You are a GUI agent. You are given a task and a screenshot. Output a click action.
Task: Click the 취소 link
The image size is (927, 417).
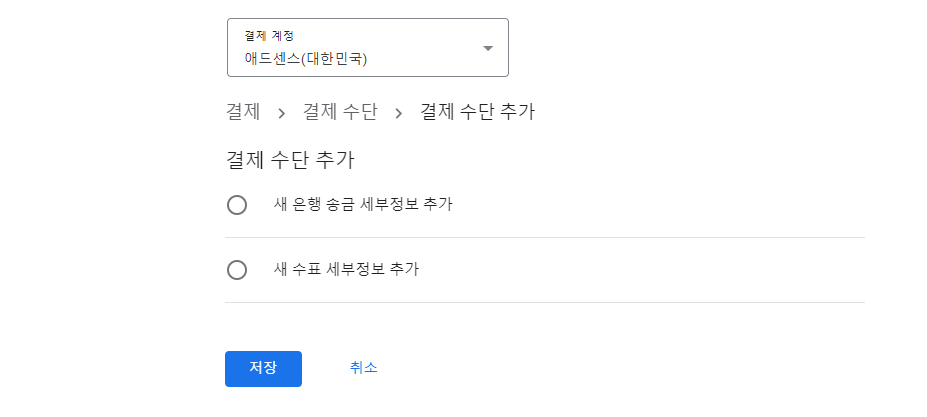(364, 368)
